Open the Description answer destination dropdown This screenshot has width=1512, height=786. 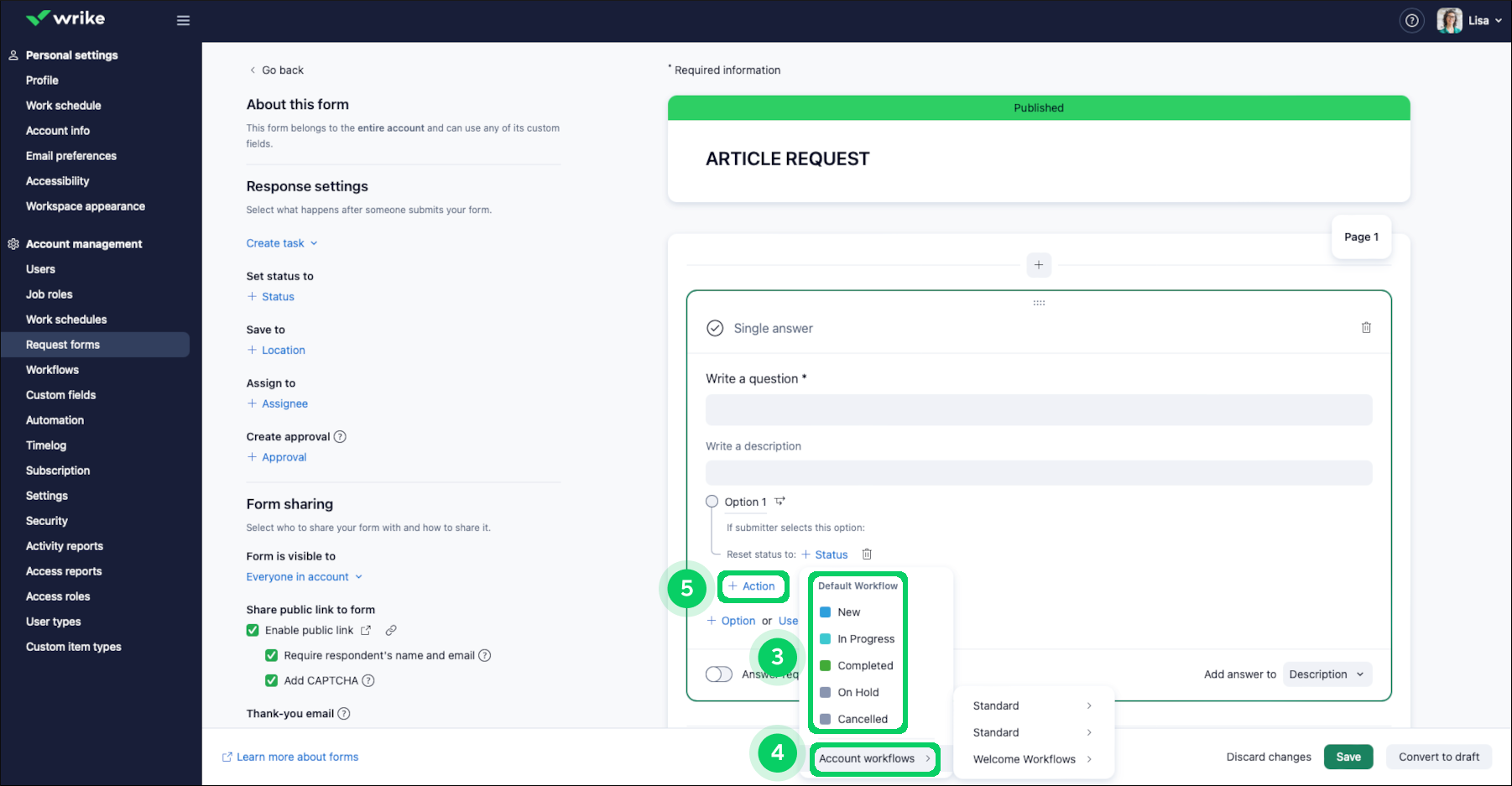coord(1327,674)
